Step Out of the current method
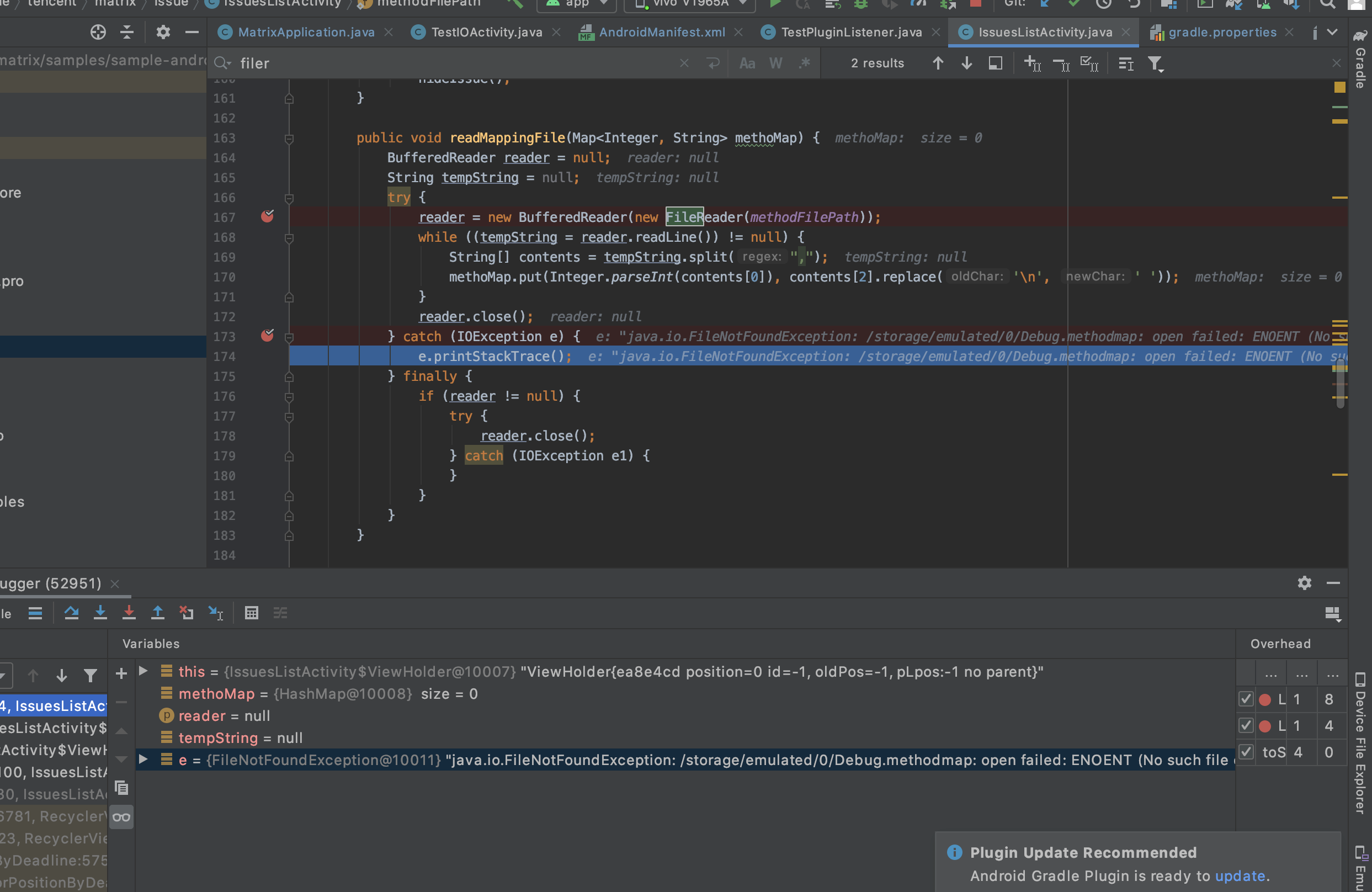 point(158,612)
